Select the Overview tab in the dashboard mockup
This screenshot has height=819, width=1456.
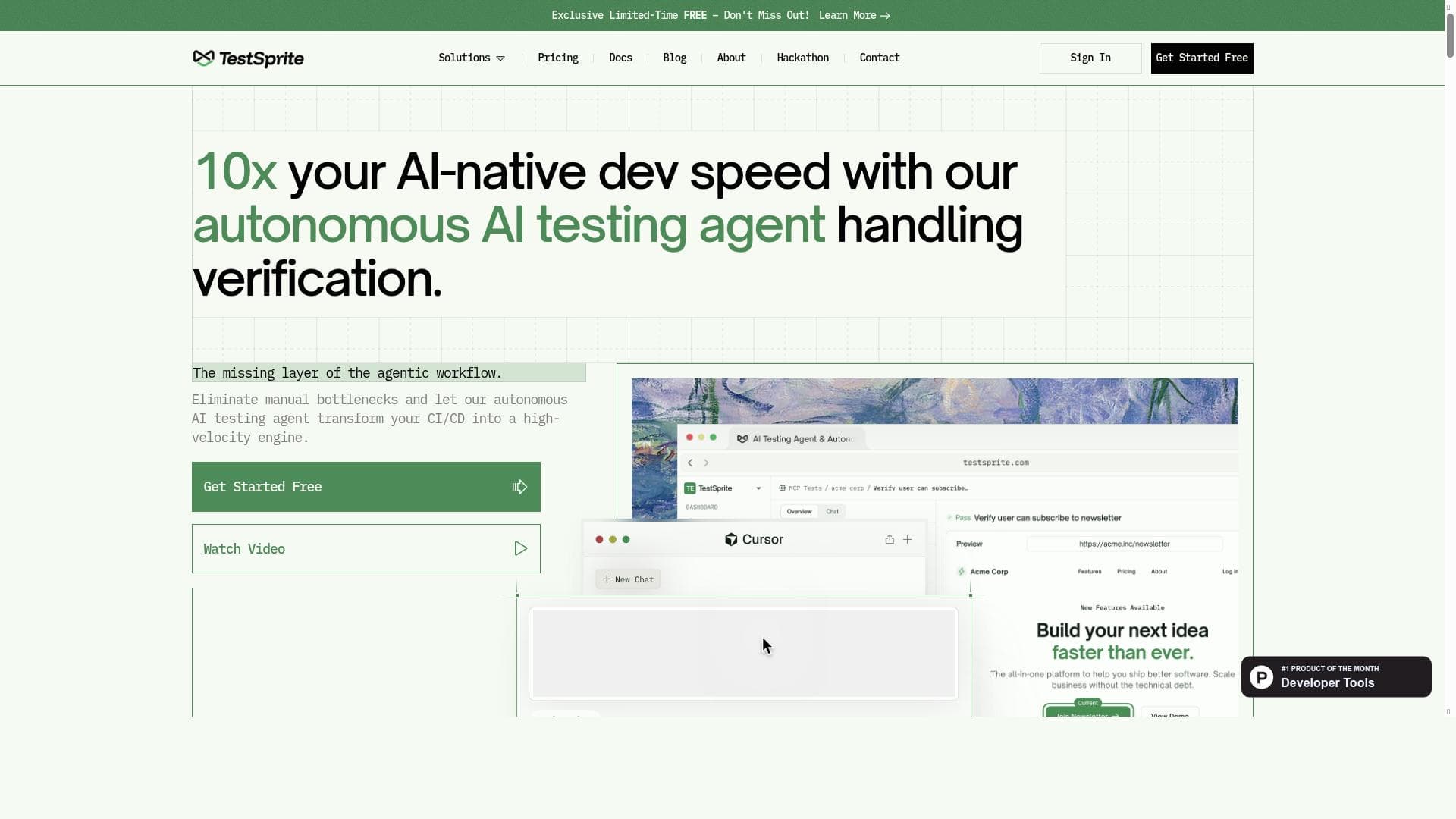click(x=799, y=511)
